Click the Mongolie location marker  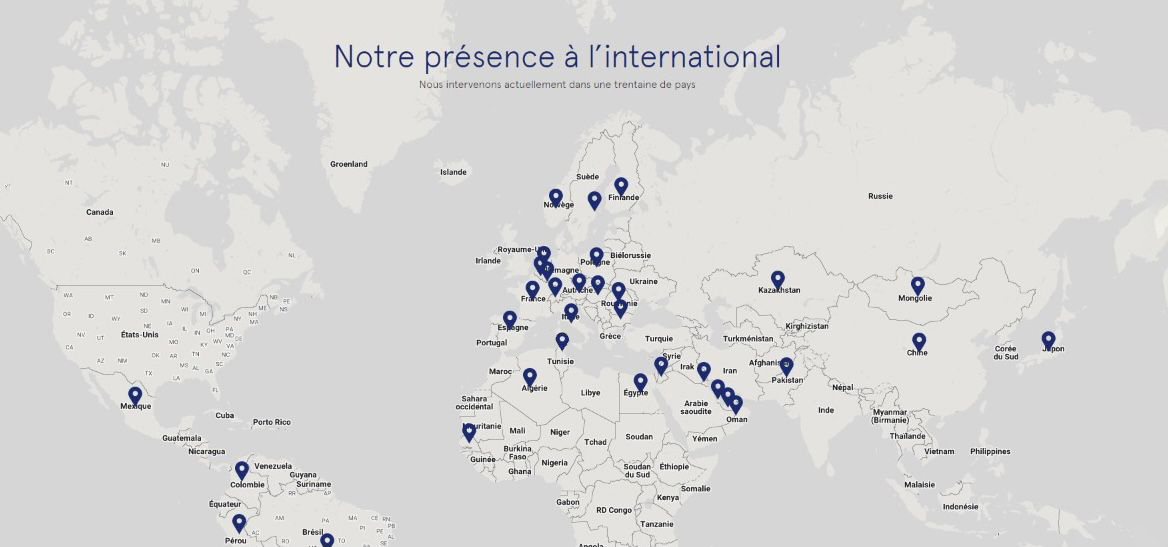coord(917,286)
